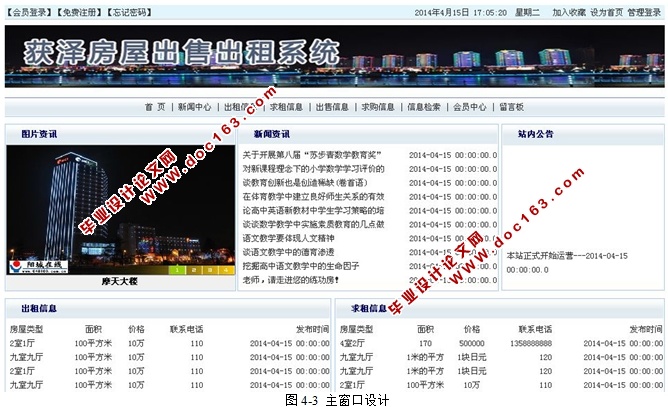Open news 谈语文教学中的德育渗透

click(288, 252)
